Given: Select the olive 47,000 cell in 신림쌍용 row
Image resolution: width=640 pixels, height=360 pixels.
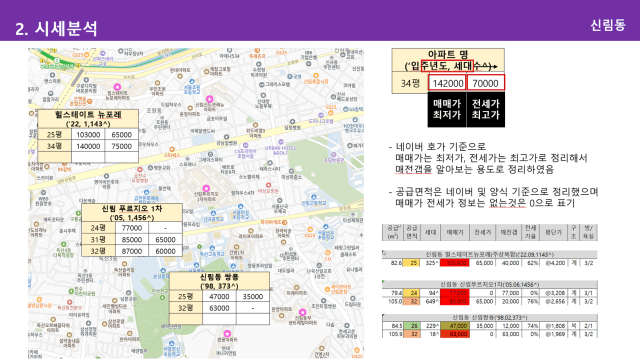Looking at the screenshot, I should [454, 326].
